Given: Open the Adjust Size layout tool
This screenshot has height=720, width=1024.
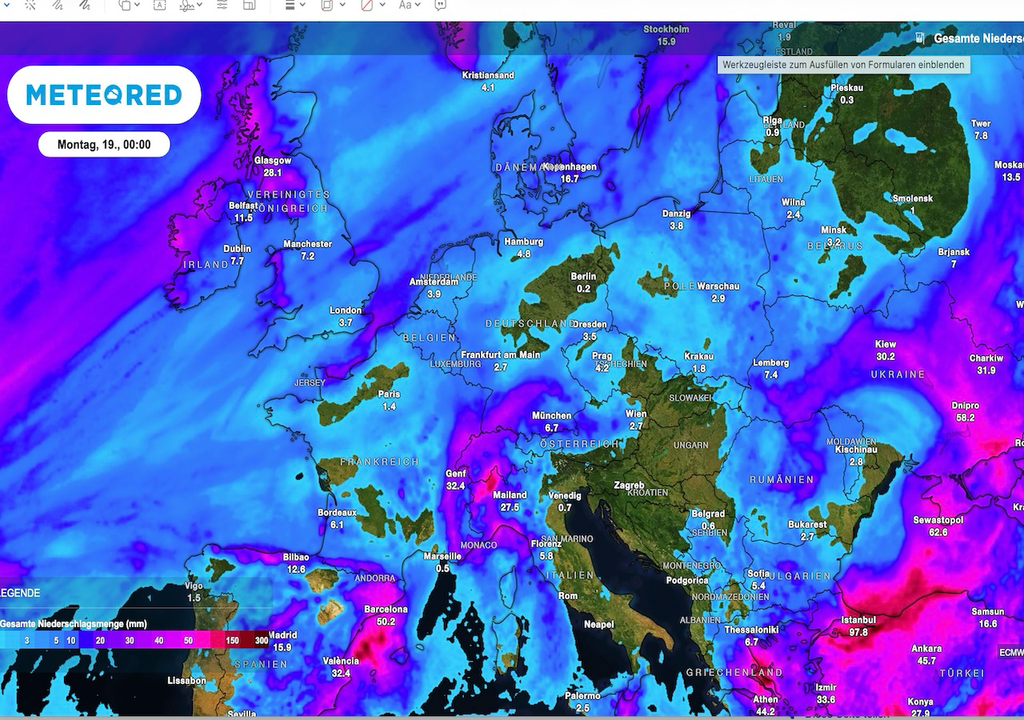Looking at the screenshot, I should 249,5.
